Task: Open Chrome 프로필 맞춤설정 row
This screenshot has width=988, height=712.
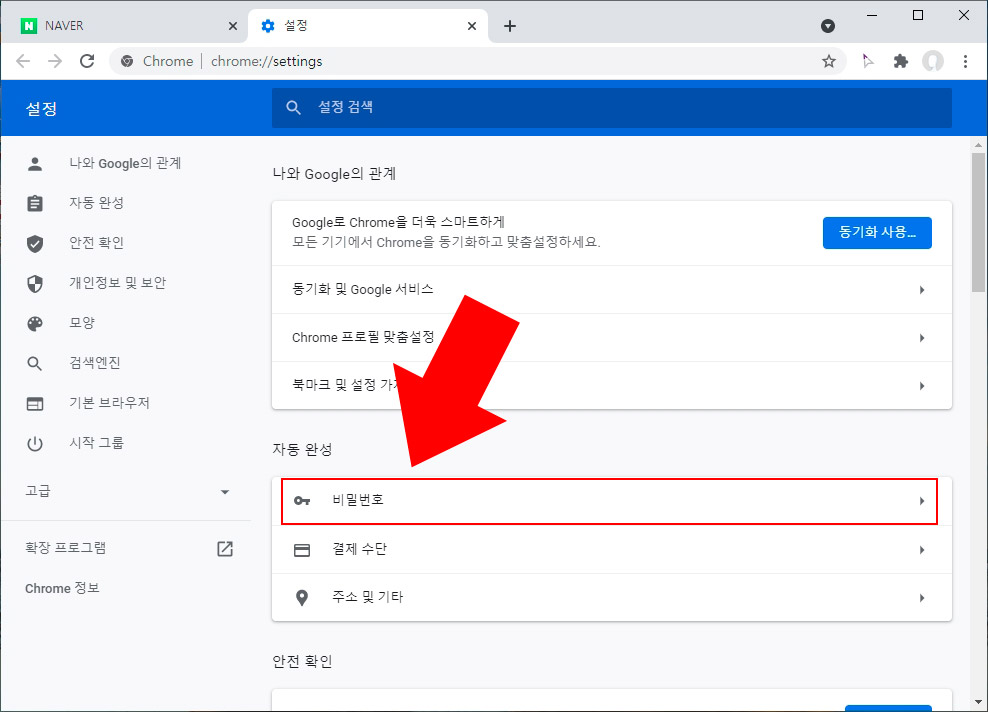Action: coord(612,338)
